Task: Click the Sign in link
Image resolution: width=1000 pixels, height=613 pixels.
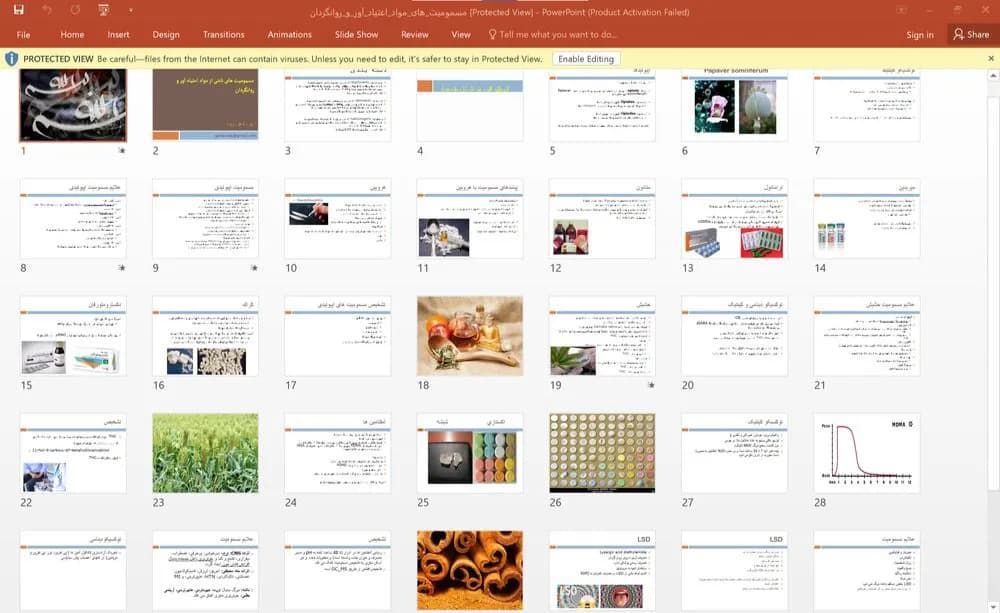Action: click(920, 34)
